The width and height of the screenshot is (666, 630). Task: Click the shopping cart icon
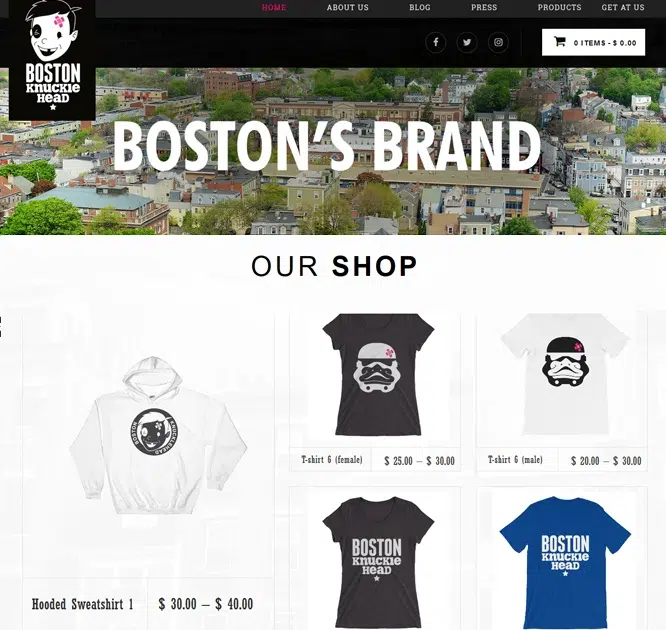[x=560, y=42]
